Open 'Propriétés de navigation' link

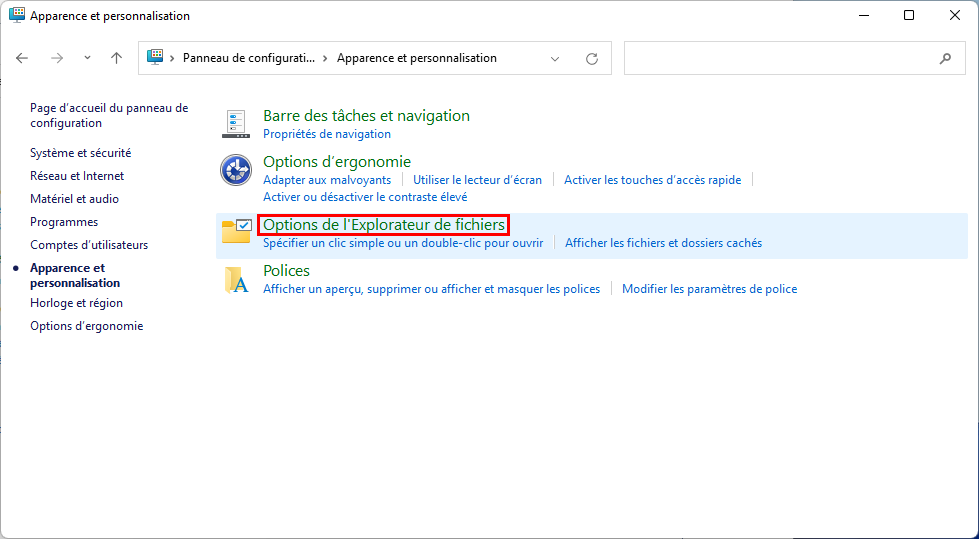coord(327,134)
